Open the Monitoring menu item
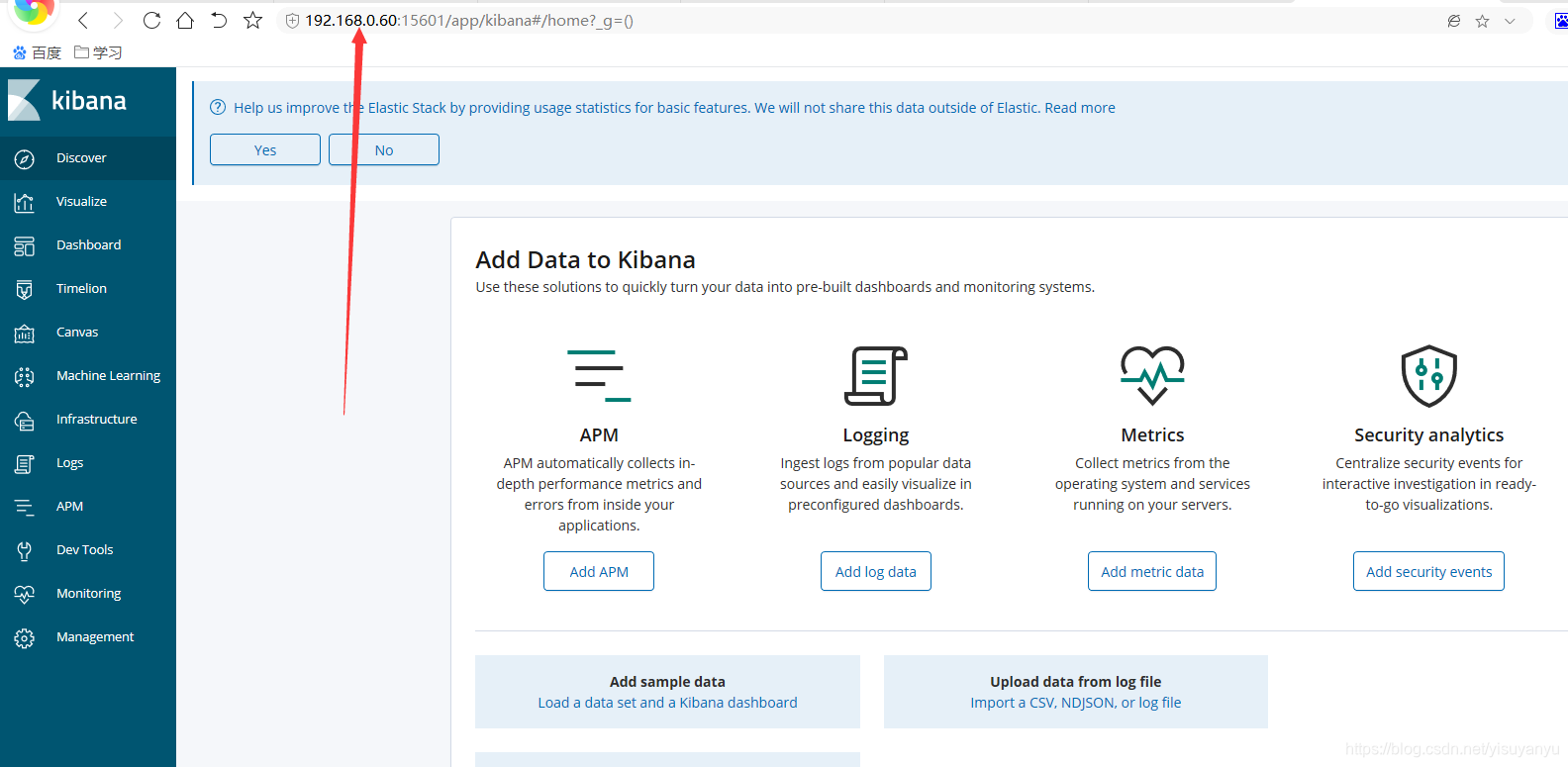This screenshot has height=767, width=1568. pos(88,594)
